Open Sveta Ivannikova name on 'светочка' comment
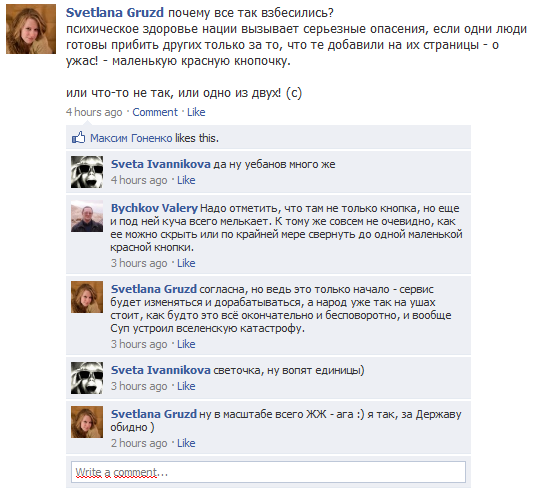This screenshot has height=498, width=551. tap(161, 370)
